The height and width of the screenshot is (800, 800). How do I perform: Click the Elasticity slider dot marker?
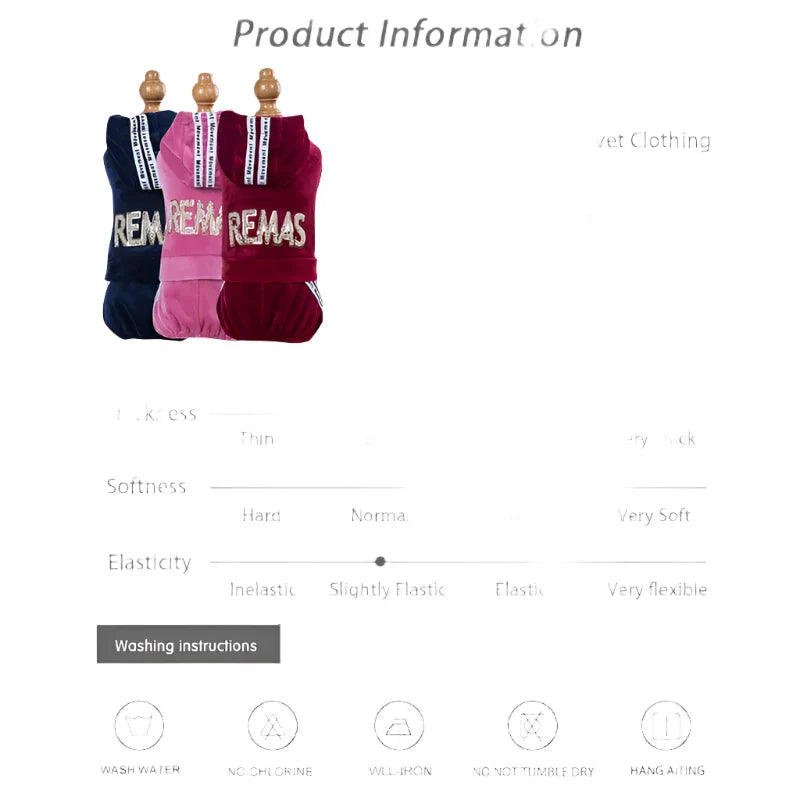(x=380, y=561)
